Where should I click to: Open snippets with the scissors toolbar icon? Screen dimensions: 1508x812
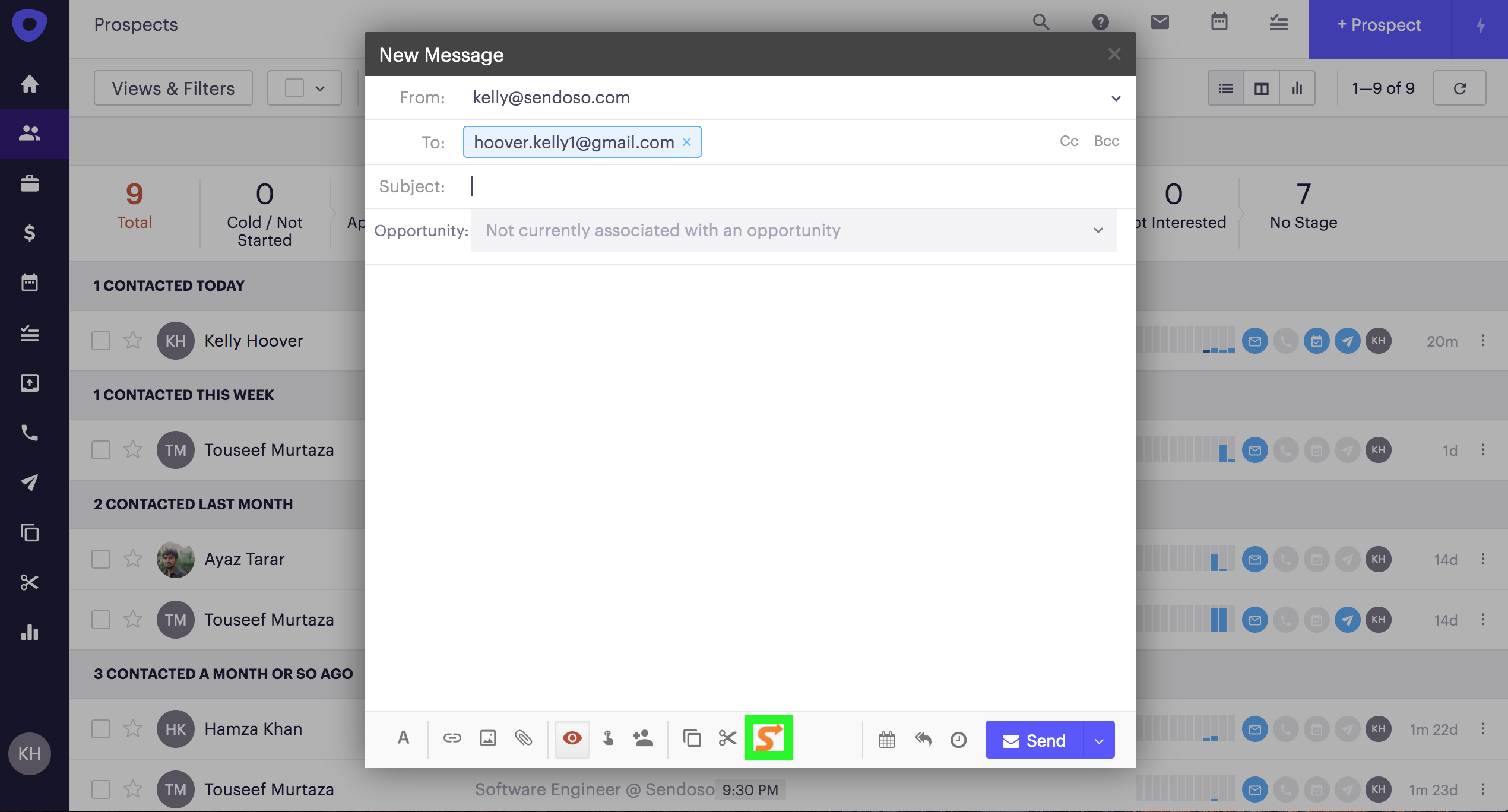click(x=727, y=738)
